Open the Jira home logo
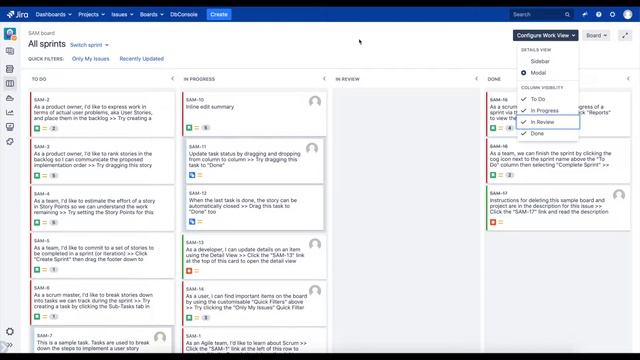The image size is (640, 360). pos(18,14)
